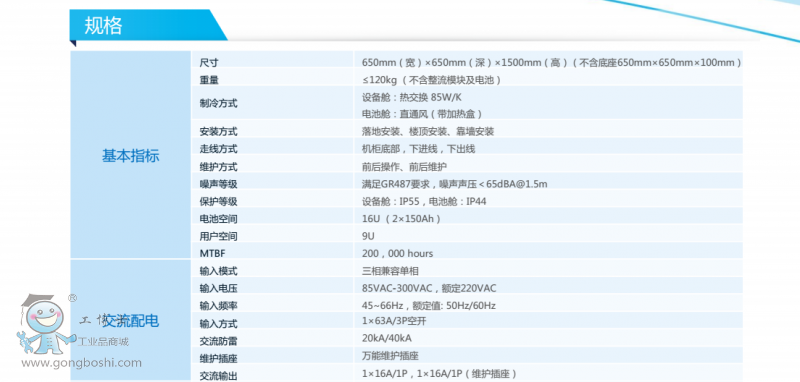Select the 输入电压 value text
Viewport: 800px width, 382px height.
(x=429, y=288)
